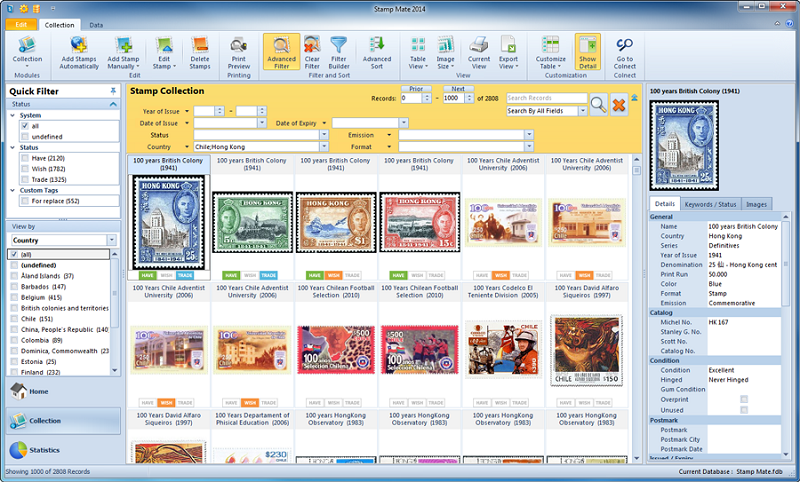Increase the Records start value stepper
Screen dimensions: 800x482
click(x=427, y=96)
